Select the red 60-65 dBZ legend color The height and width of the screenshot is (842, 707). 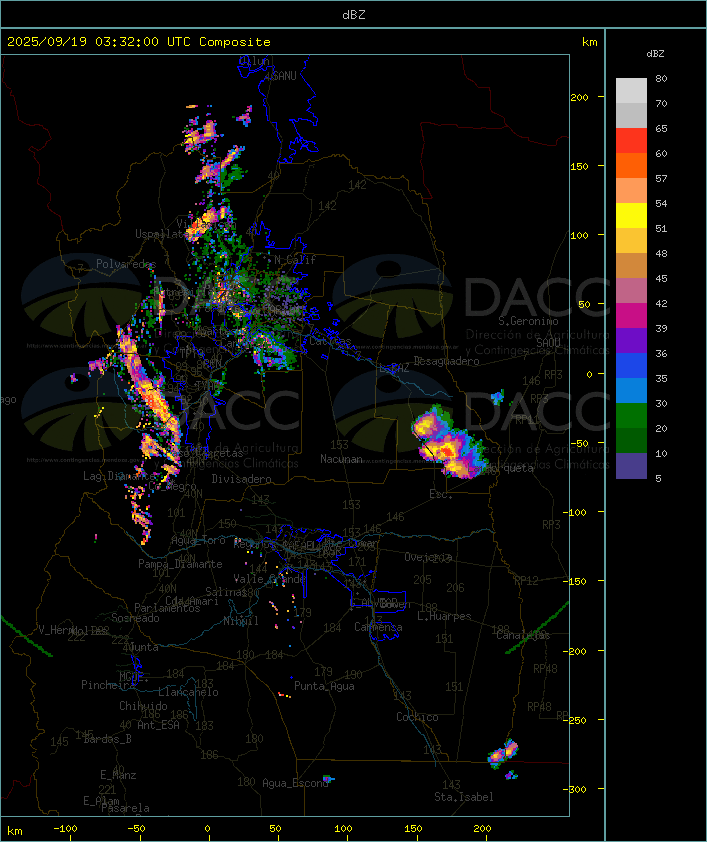pyautogui.click(x=631, y=140)
